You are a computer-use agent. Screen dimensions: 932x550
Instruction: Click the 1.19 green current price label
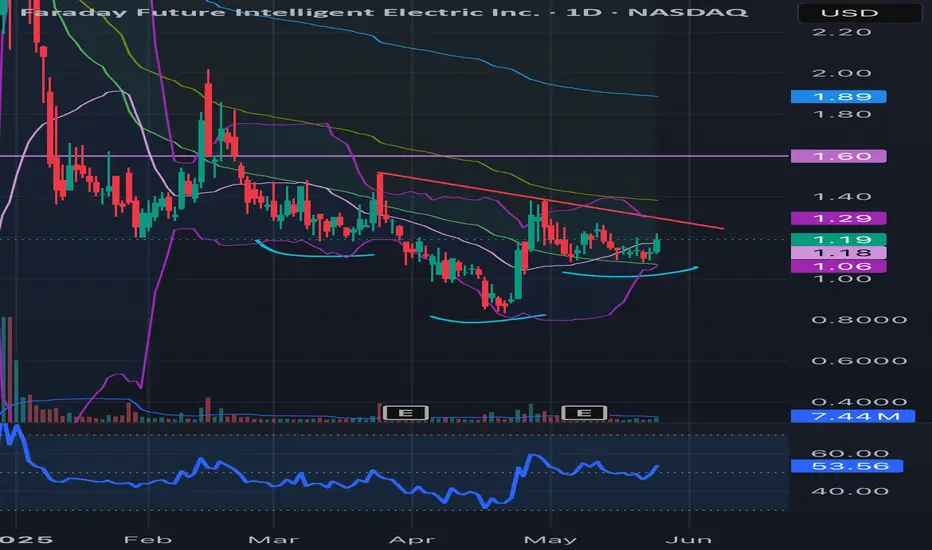click(838, 239)
